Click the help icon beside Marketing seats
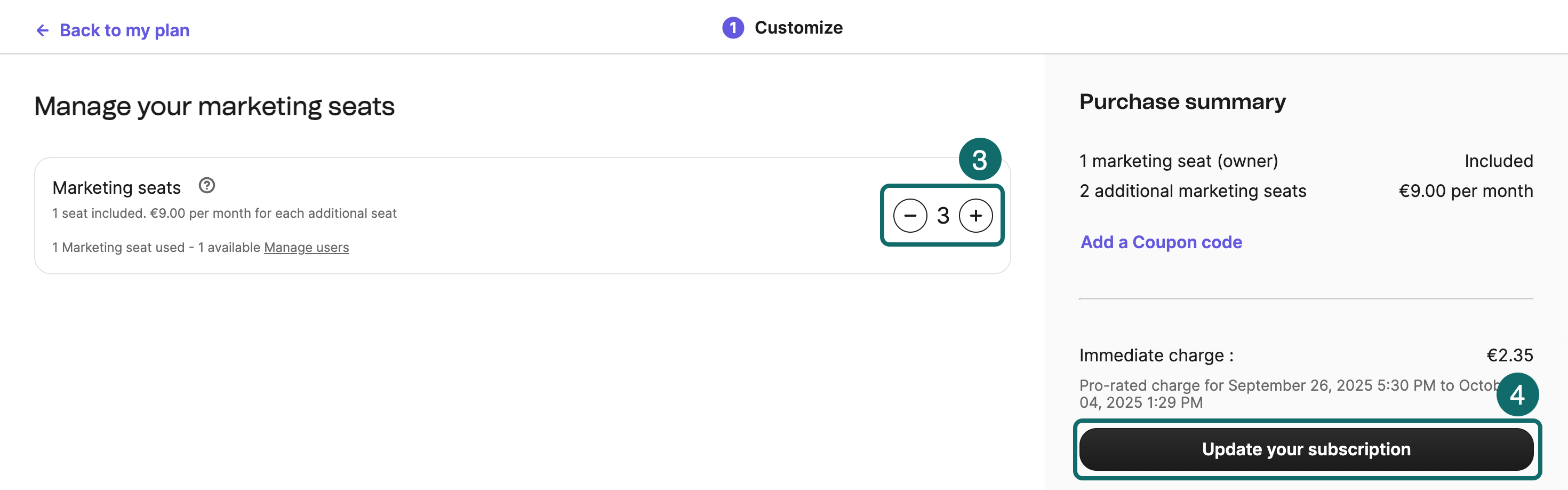 [x=206, y=186]
